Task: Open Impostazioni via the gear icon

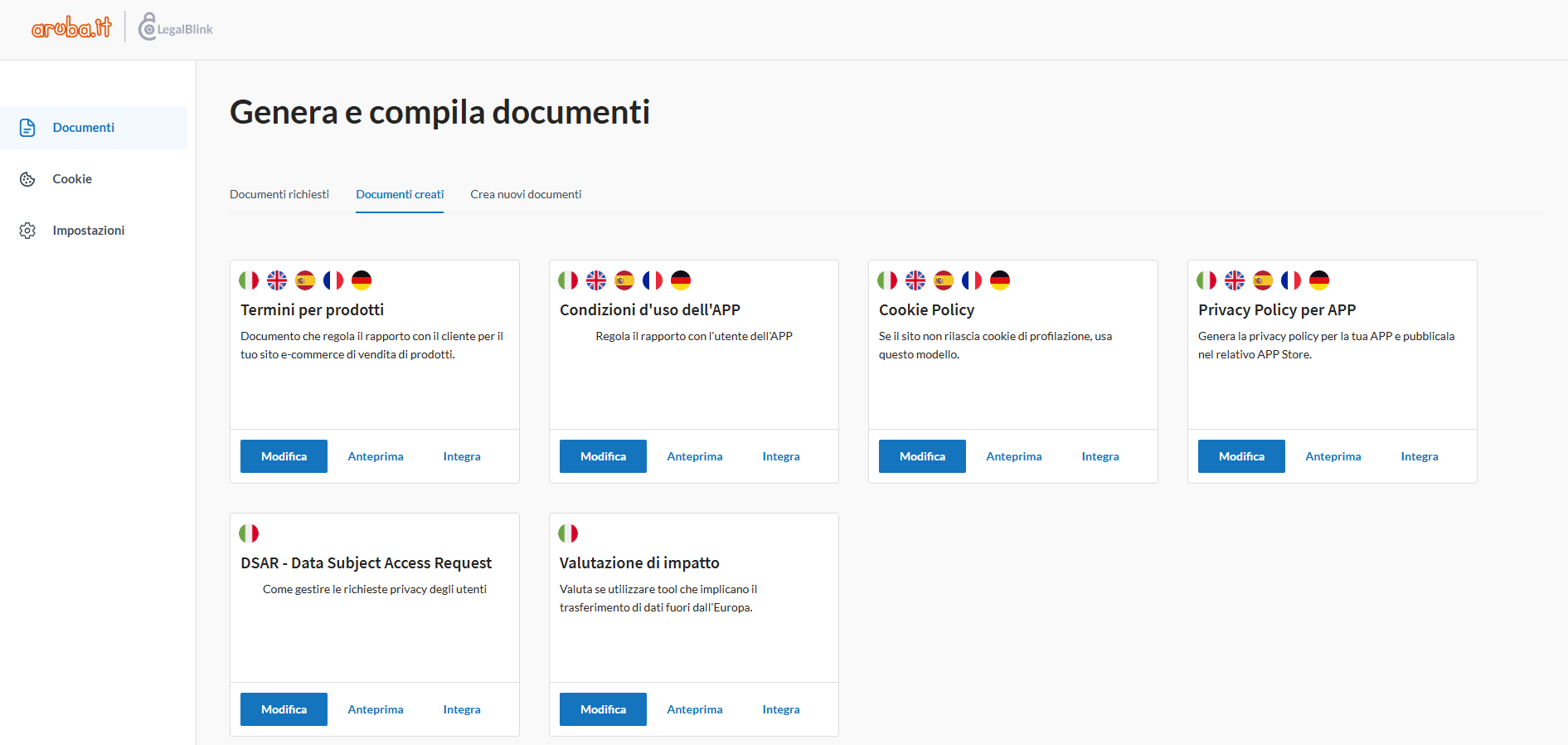Action: [27, 231]
